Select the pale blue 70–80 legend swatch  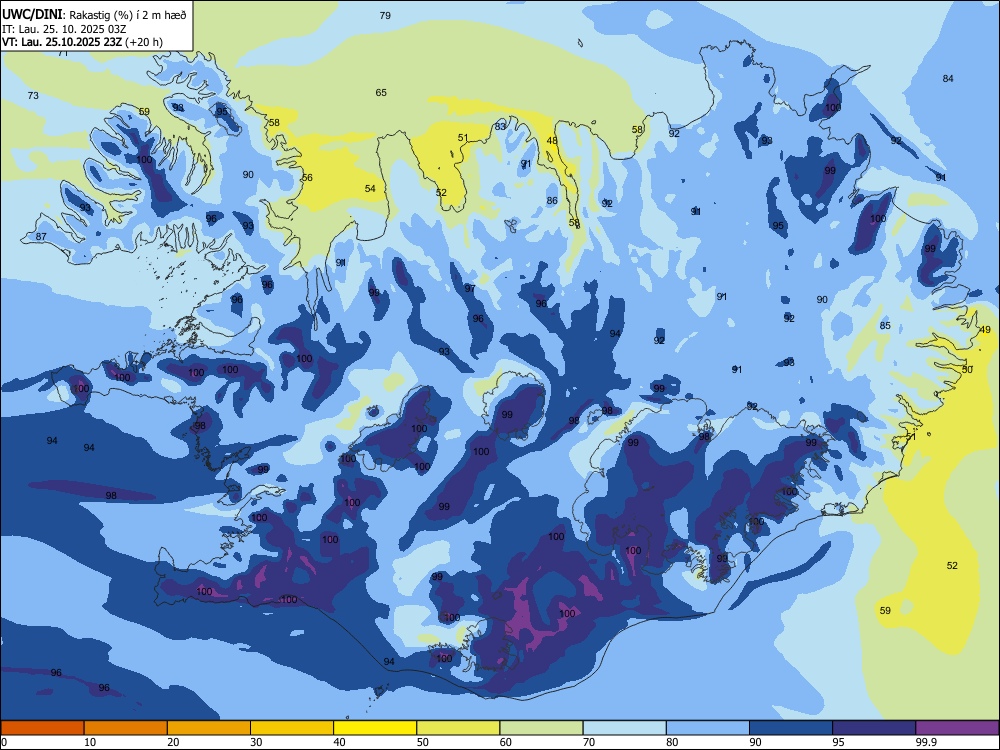[x=625, y=728]
